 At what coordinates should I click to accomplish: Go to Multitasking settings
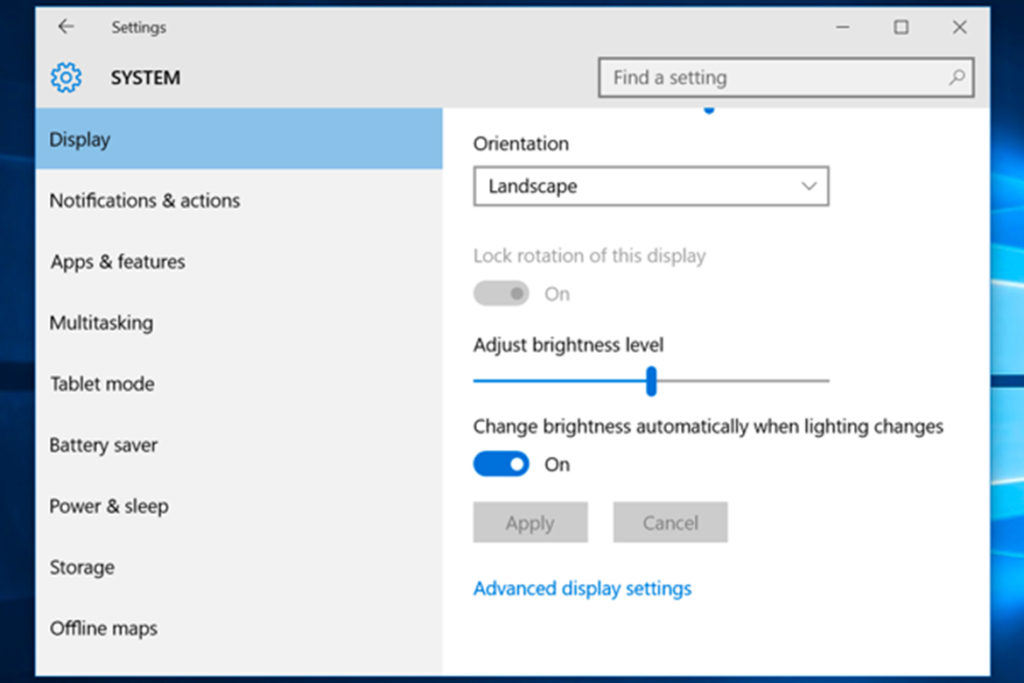coord(239,323)
